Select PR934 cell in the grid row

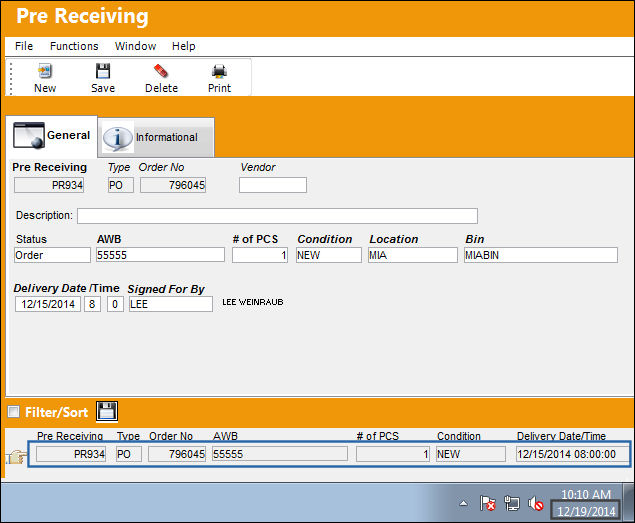pyautogui.click(x=71, y=454)
